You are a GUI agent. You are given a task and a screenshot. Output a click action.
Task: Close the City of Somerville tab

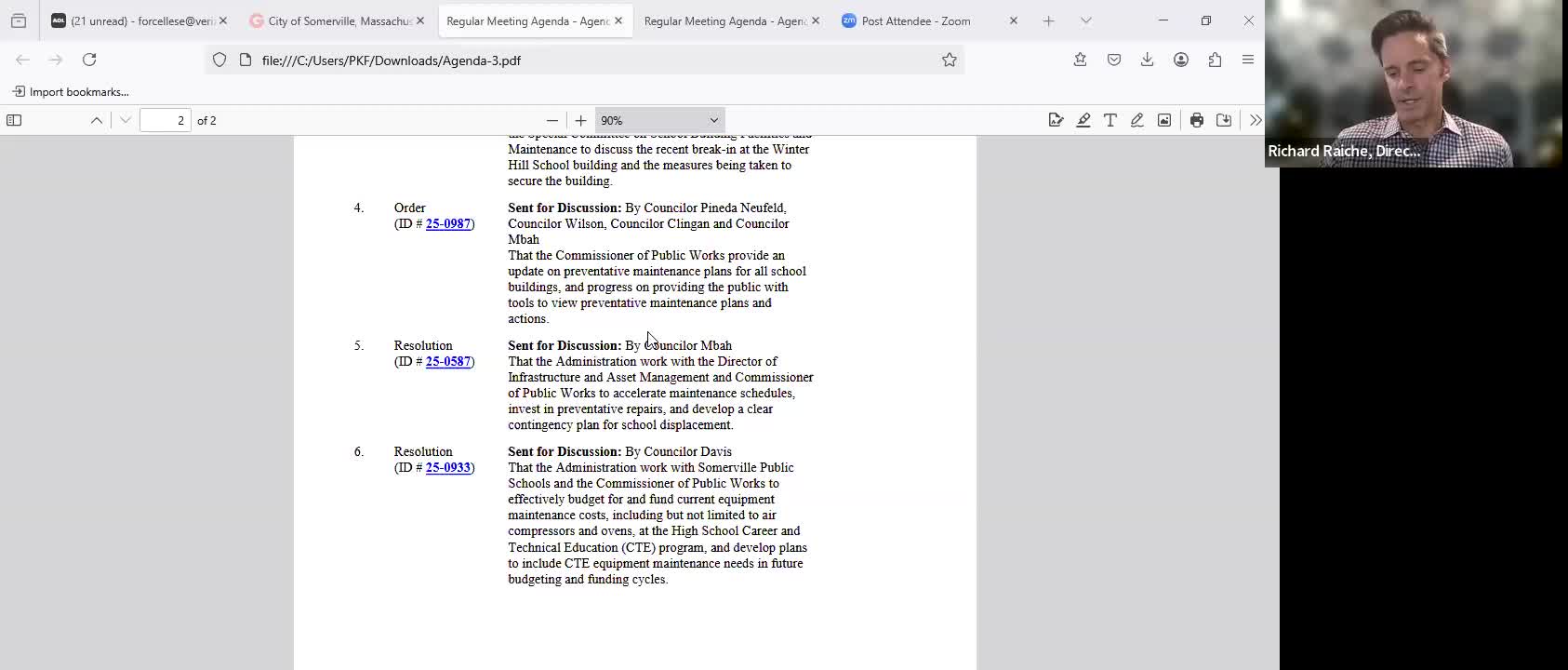coord(420,20)
